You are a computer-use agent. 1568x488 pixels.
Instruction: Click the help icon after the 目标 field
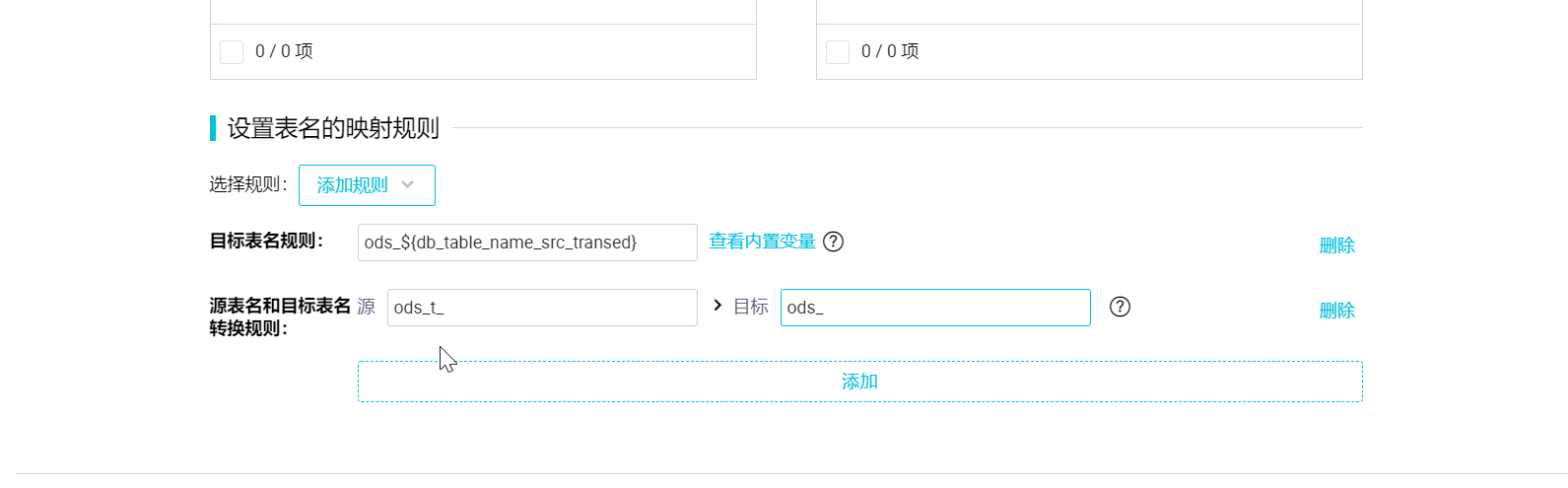coord(1120,307)
